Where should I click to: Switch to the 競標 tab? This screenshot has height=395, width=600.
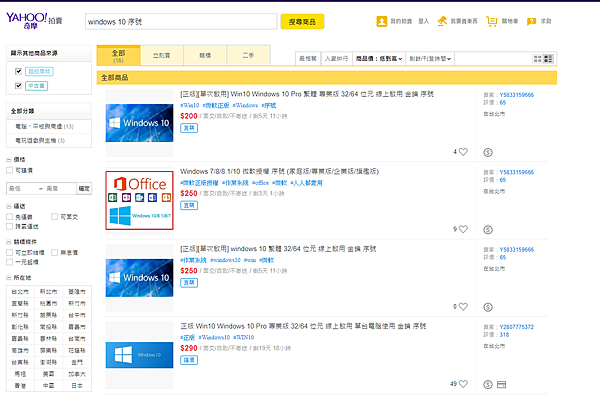[205, 55]
